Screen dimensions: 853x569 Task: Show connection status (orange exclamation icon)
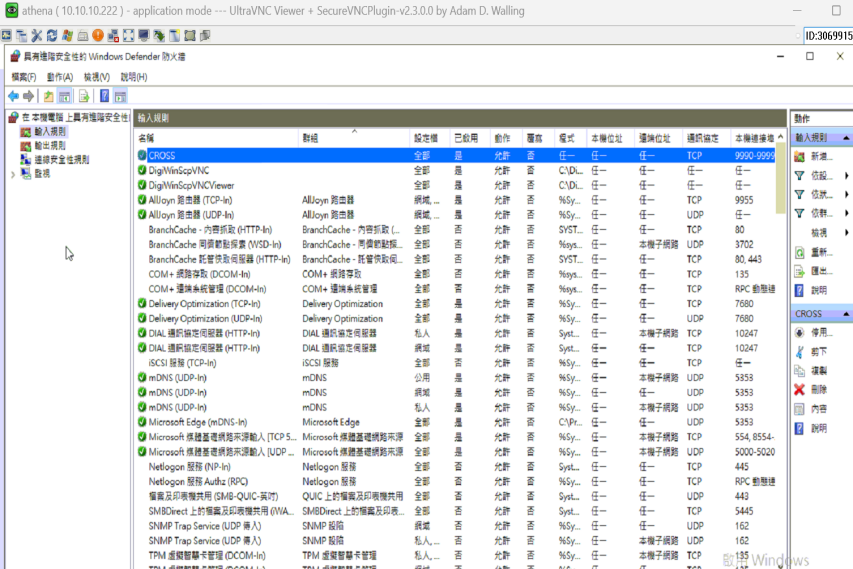[x=98, y=36]
